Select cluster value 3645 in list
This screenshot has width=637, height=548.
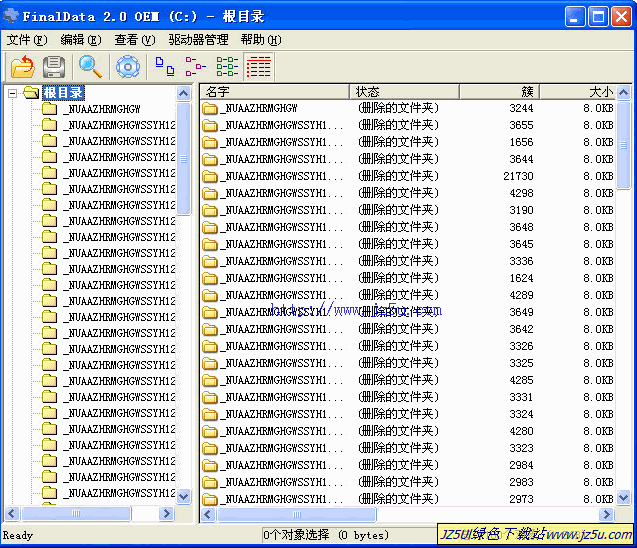pos(521,244)
